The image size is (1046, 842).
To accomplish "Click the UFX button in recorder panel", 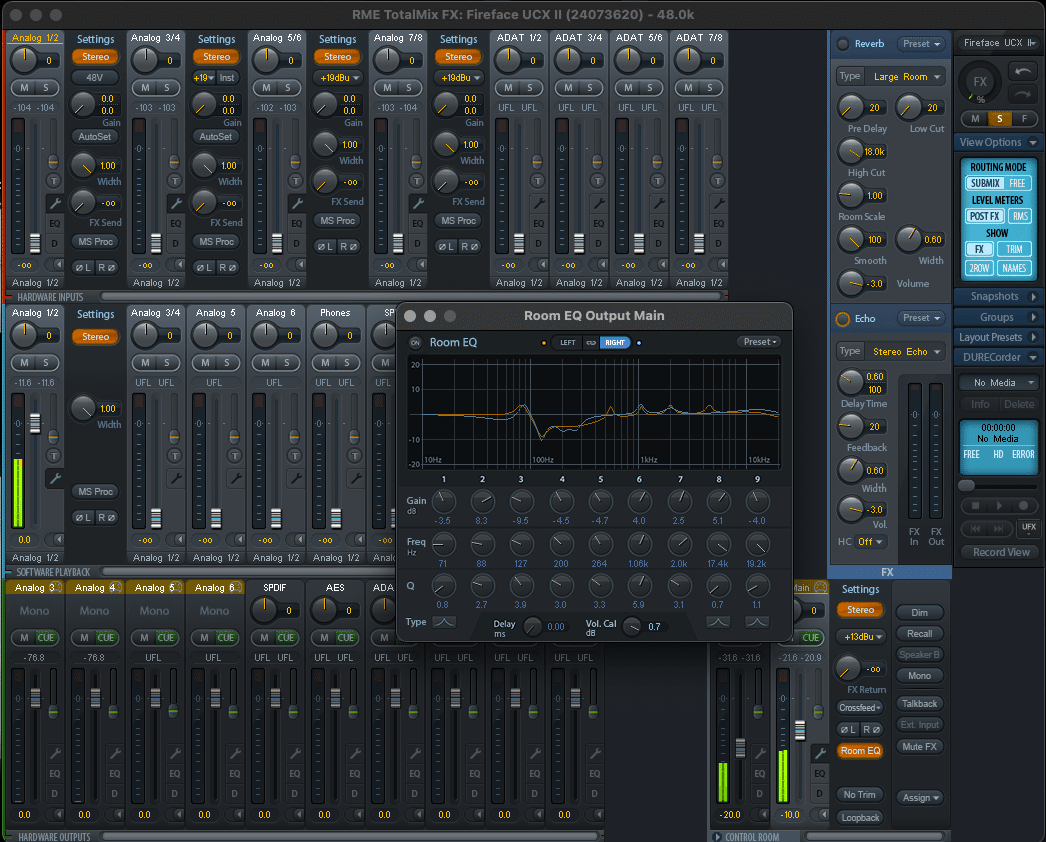I will pyautogui.click(x=1029, y=528).
